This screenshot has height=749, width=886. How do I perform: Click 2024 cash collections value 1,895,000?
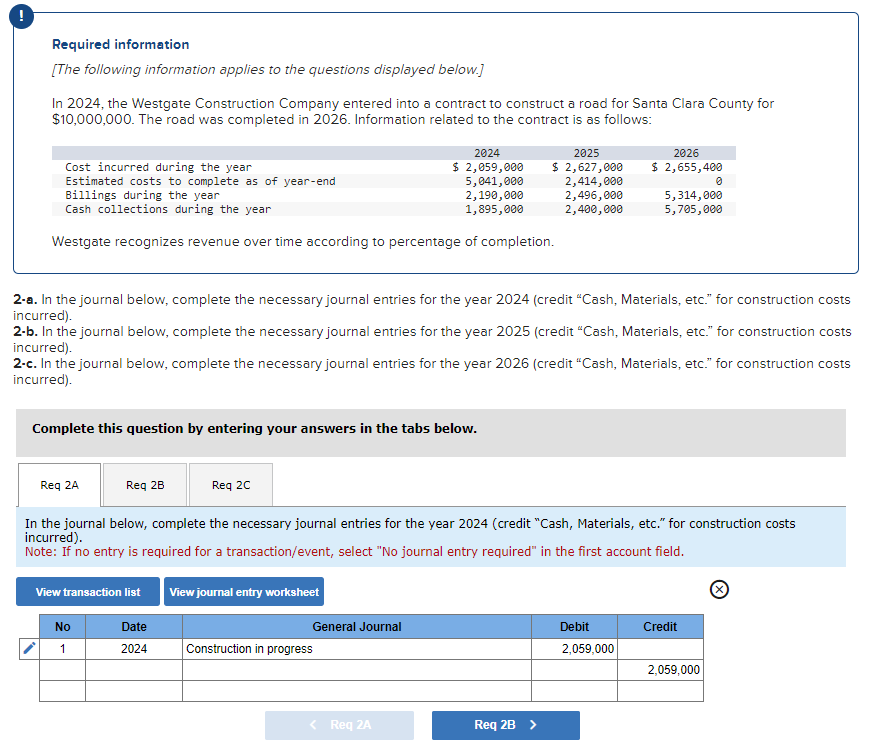[494, 209]
